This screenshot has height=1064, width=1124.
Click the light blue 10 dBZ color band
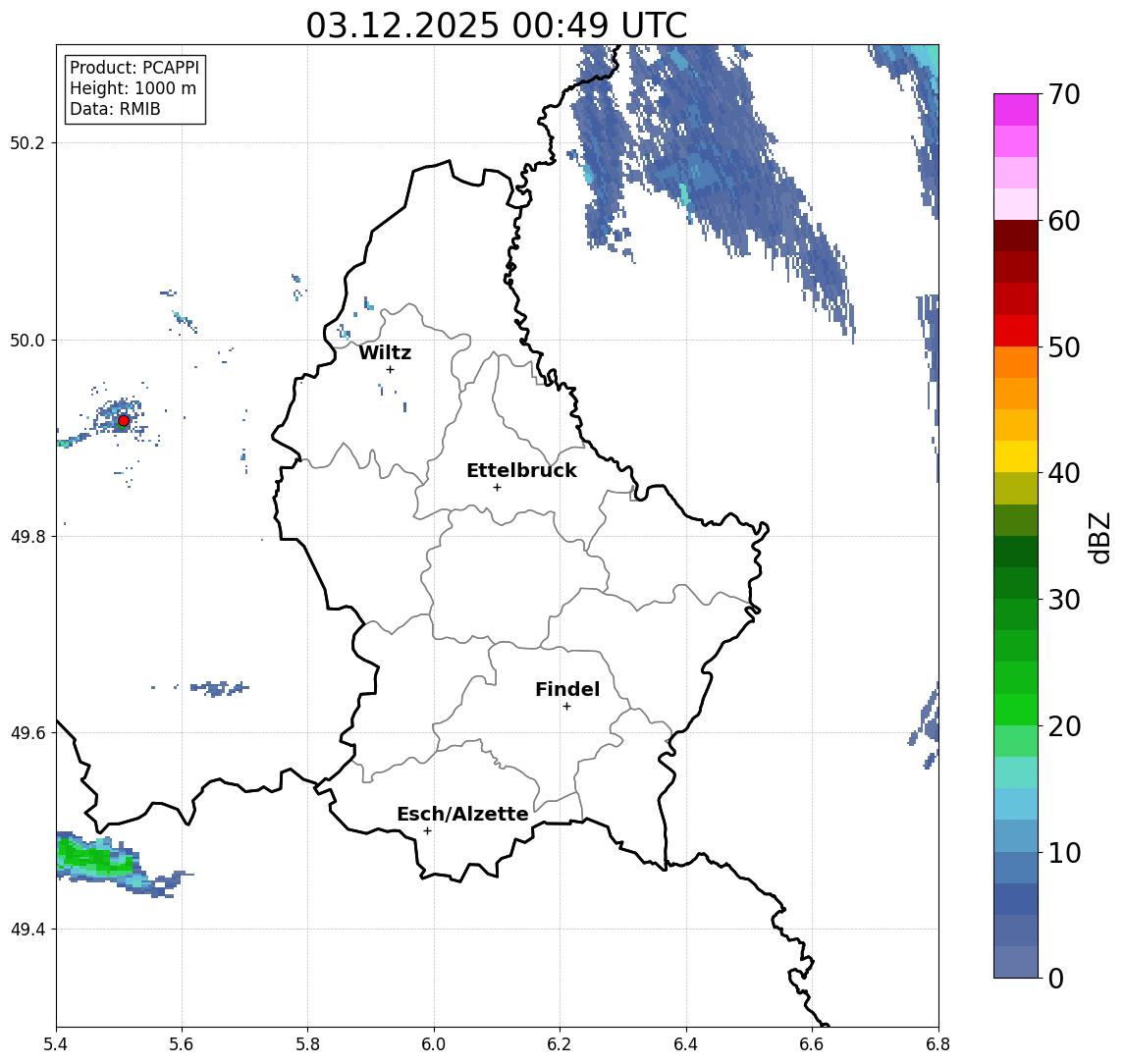coord(1016,836)
